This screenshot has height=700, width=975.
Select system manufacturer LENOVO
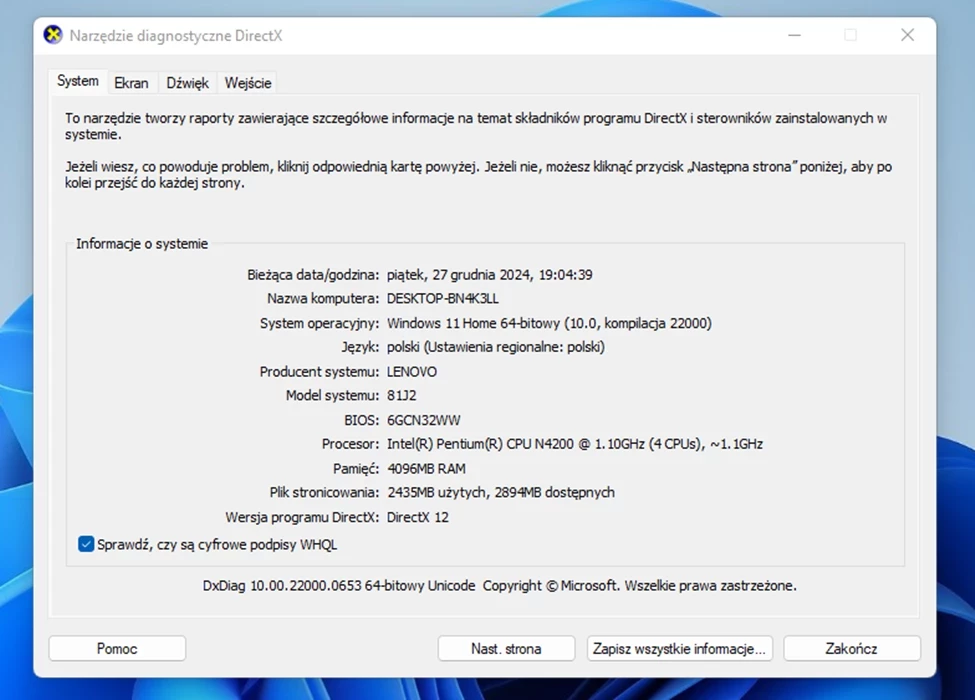point(412,372)
